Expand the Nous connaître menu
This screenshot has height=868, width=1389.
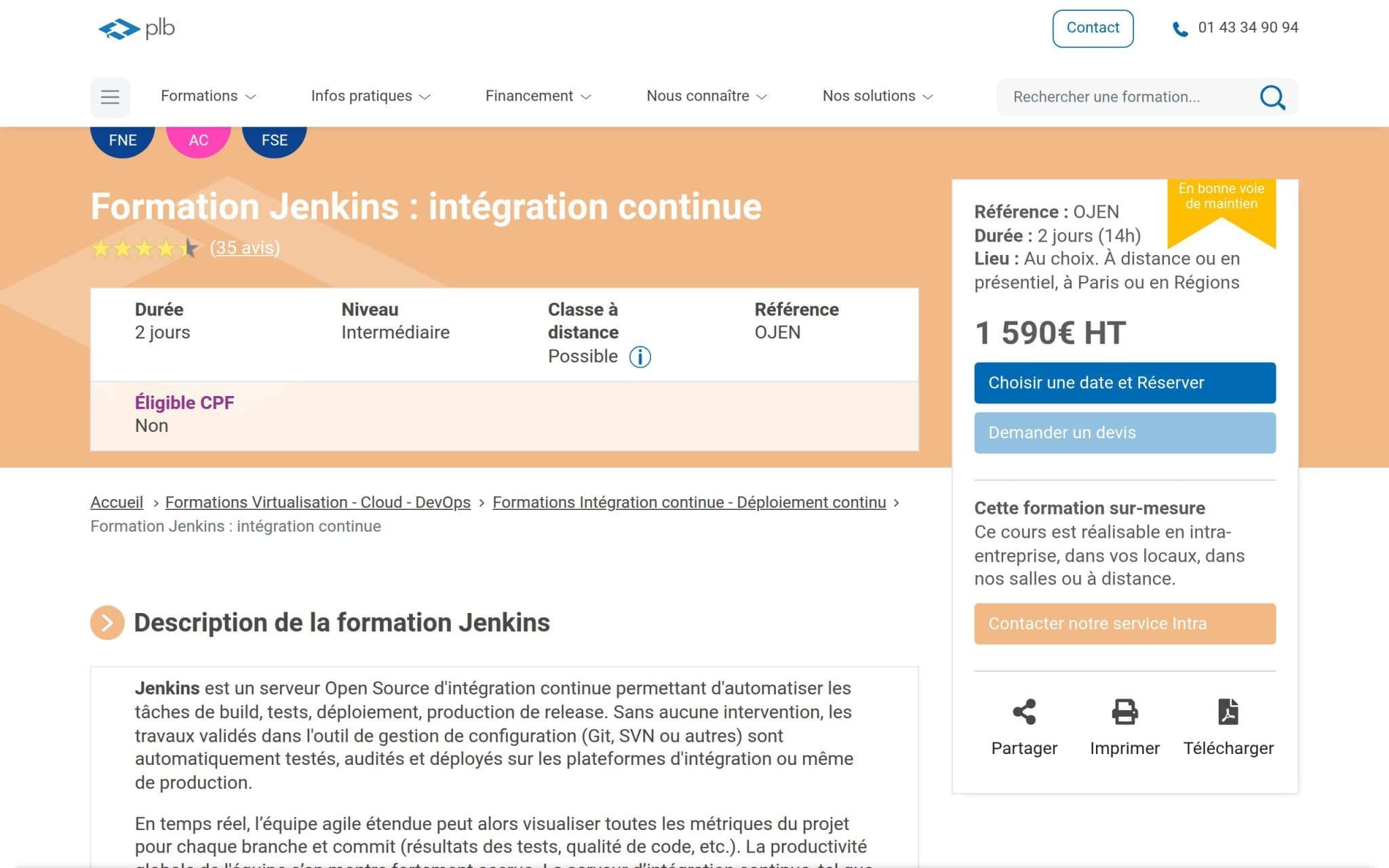tap(706, 96)
